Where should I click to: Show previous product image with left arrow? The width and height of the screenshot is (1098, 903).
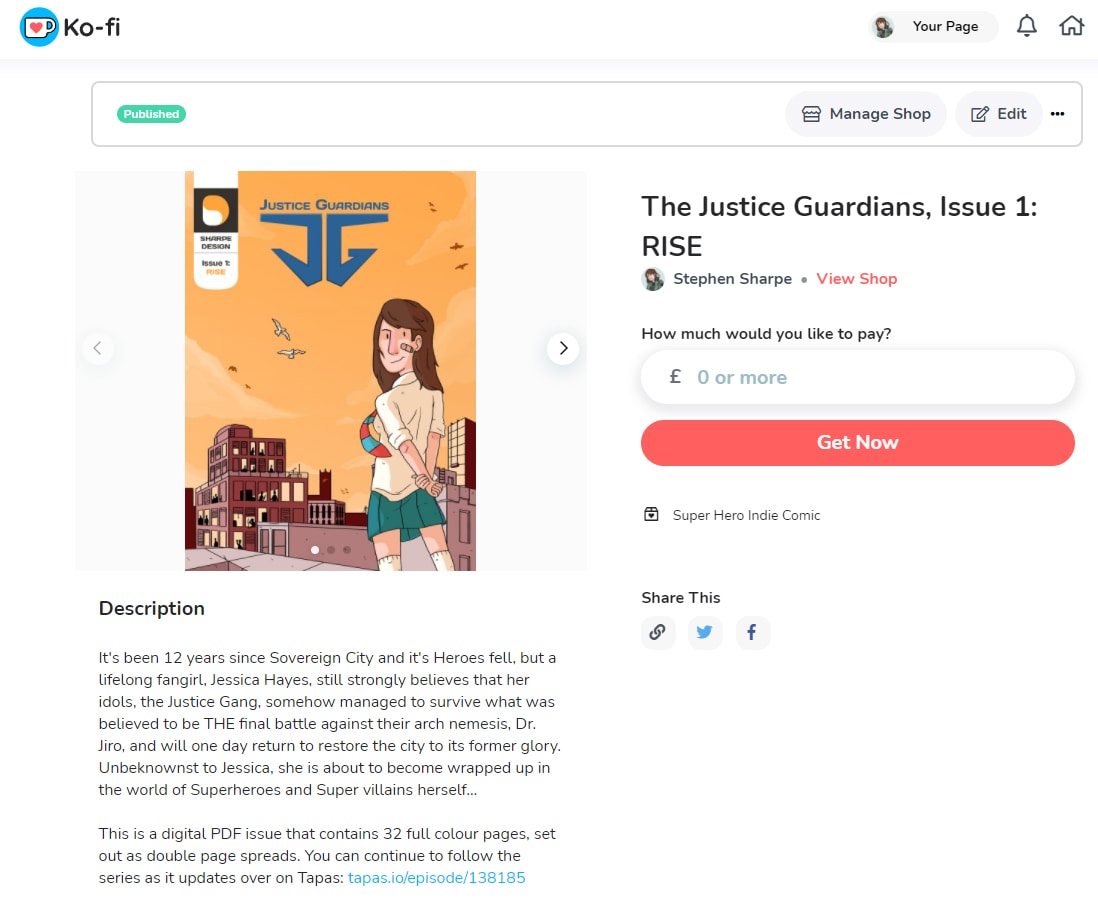pyautogui.click(x=97, y=348)
